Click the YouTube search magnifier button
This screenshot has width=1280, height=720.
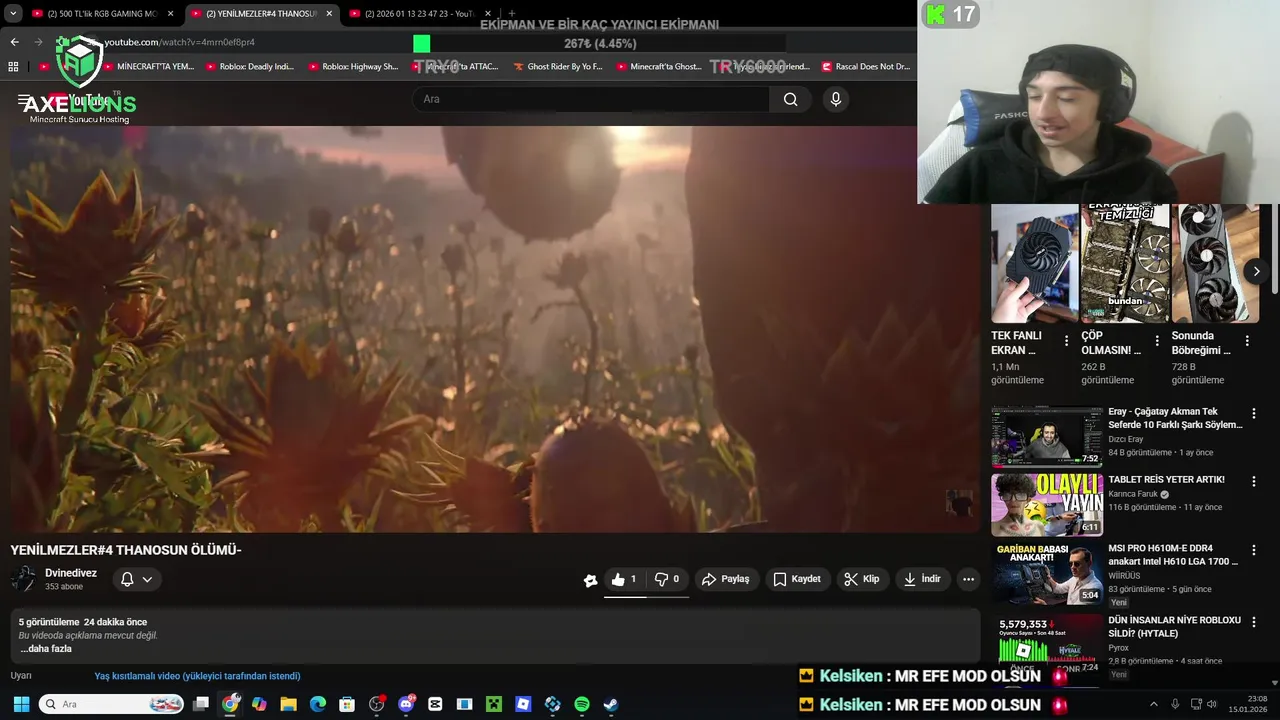click(791, 99)
